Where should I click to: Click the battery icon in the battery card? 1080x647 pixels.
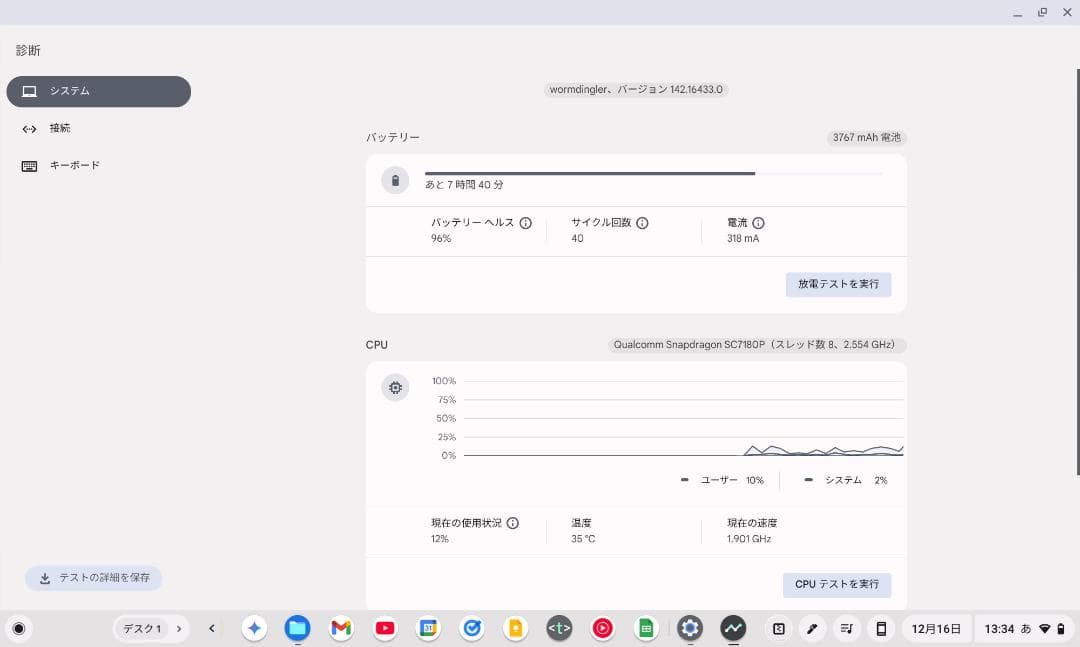(x=395, y=180)
